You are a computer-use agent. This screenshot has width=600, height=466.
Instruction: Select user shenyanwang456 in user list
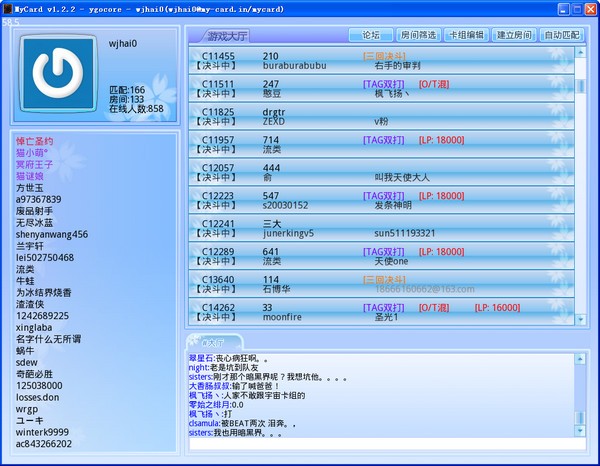coord(52,235)
